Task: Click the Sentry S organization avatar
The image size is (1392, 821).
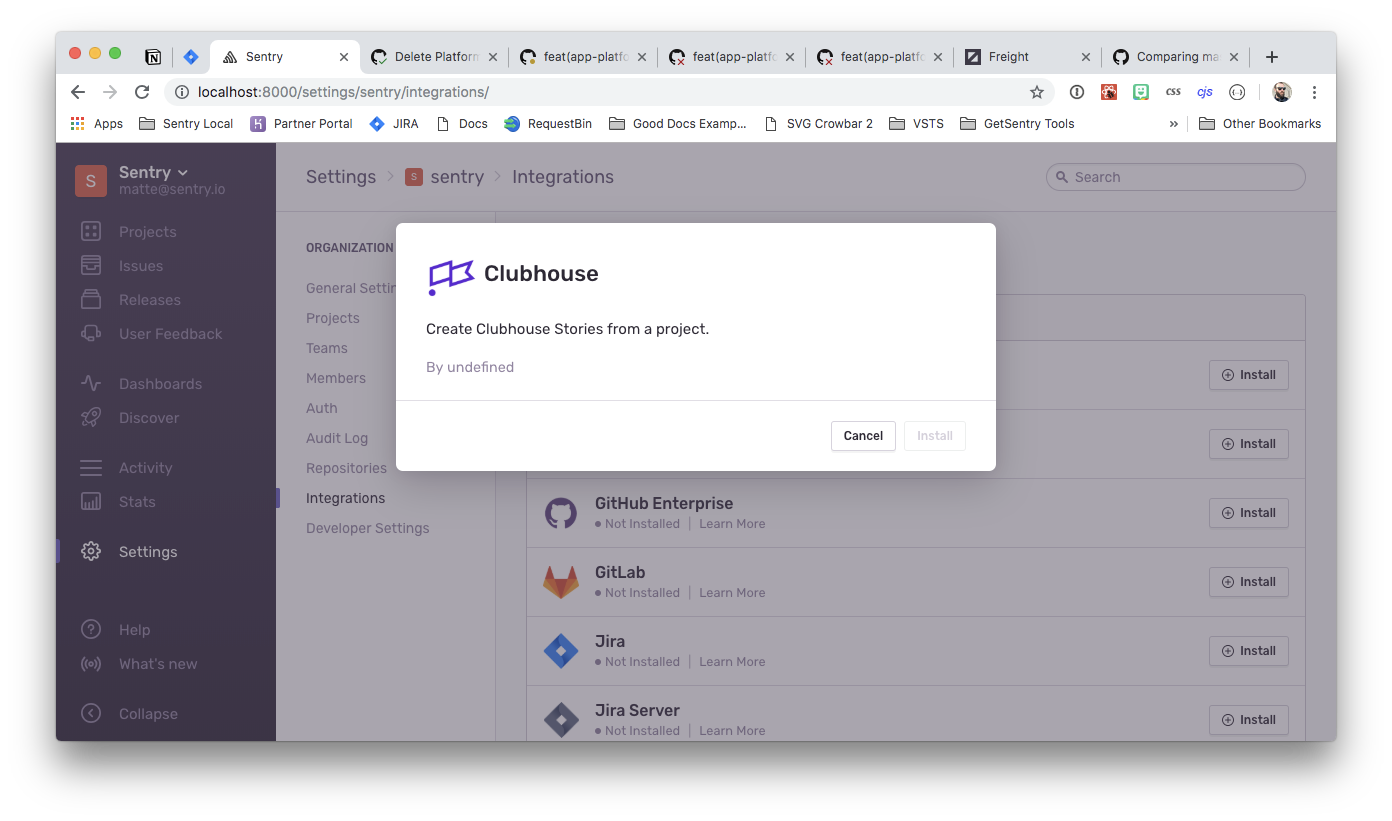Action: 91,180
